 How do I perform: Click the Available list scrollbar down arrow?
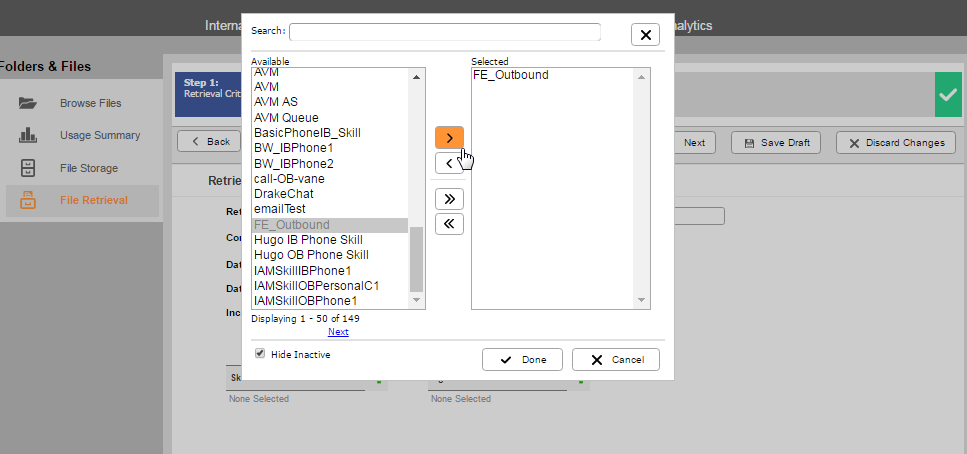pos(417,300)
